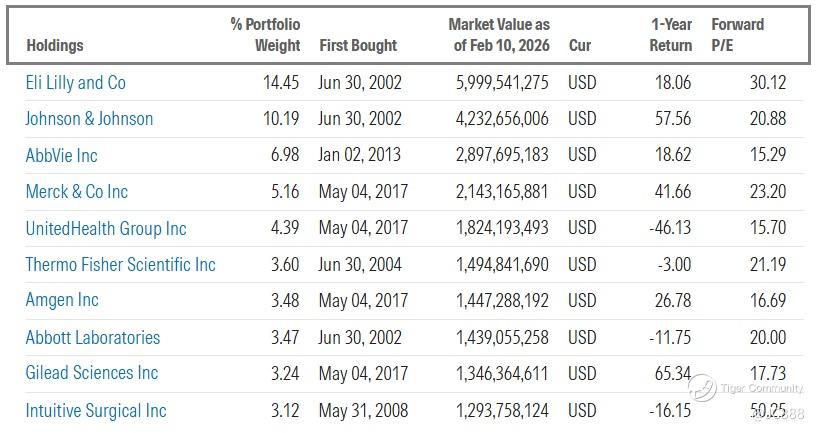Click the Intuitive Surgical Inc link
The width and height of the screenshot is (820, 433).
click(x=96, y=410)
